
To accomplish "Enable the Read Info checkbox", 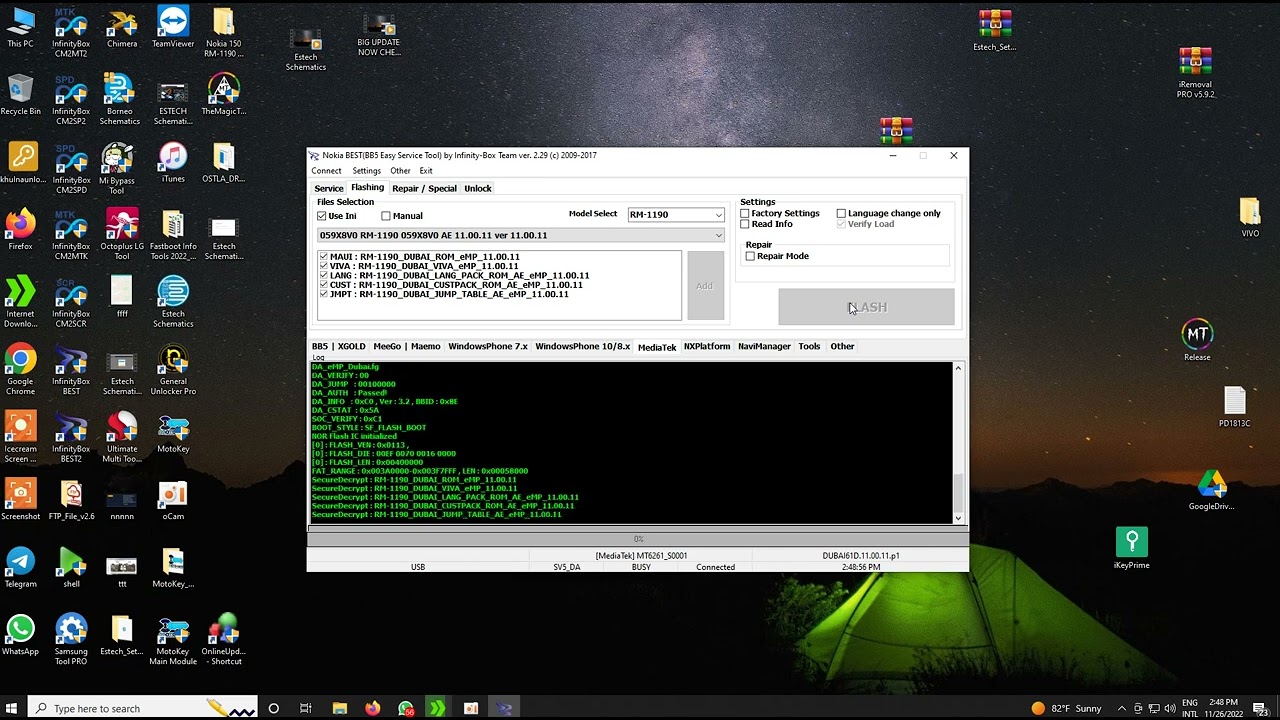I will point(745,224).
